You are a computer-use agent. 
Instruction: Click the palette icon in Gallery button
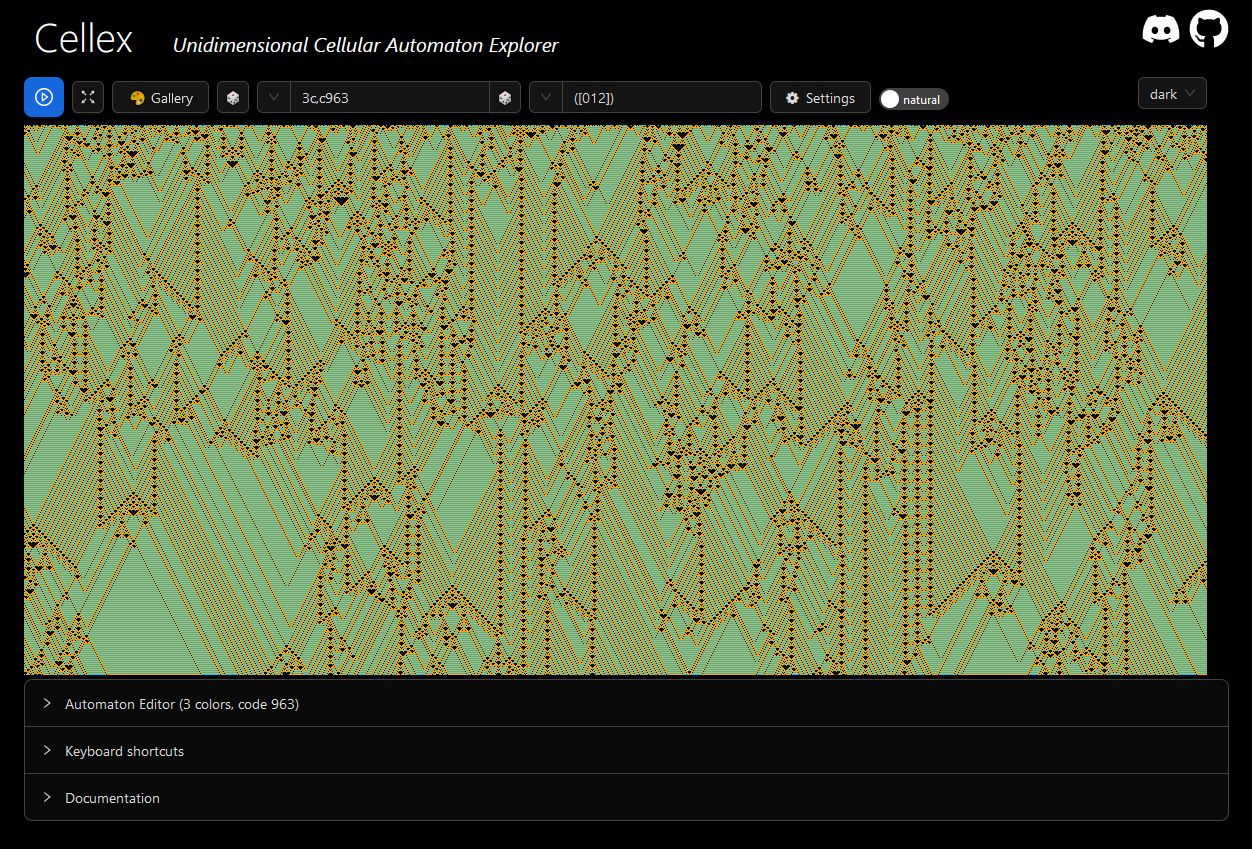click(138, 98)
